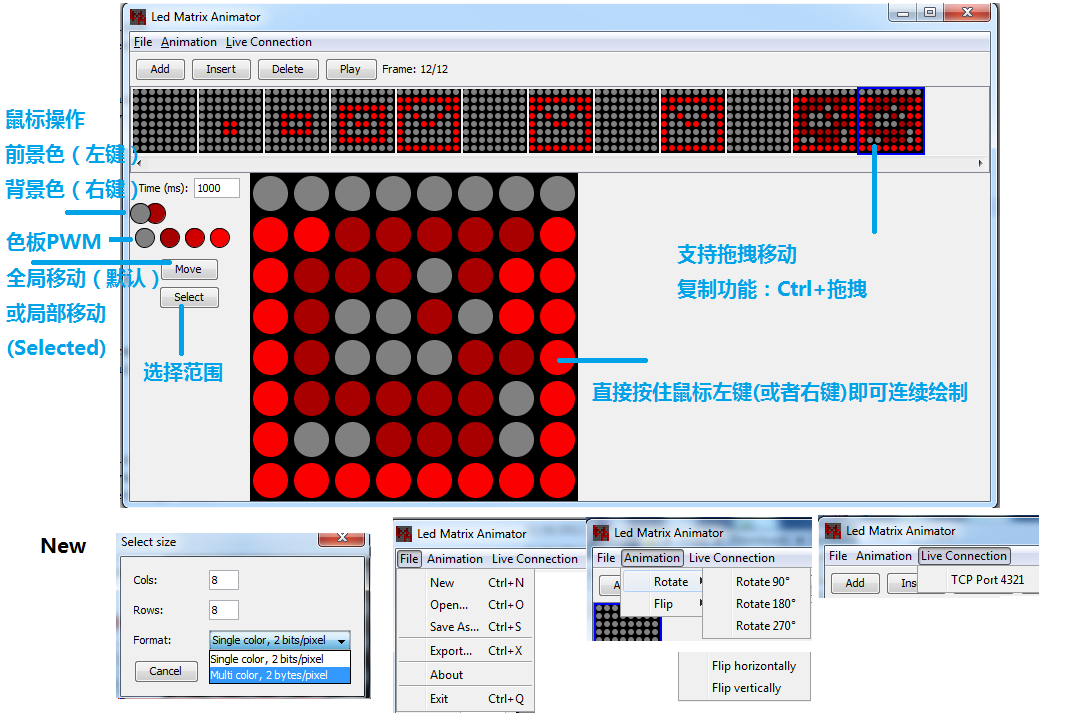Image resolution: width=1079 pixels, height=725 pixels.
Task: Add a new frame to the animation
Action: 160,69
